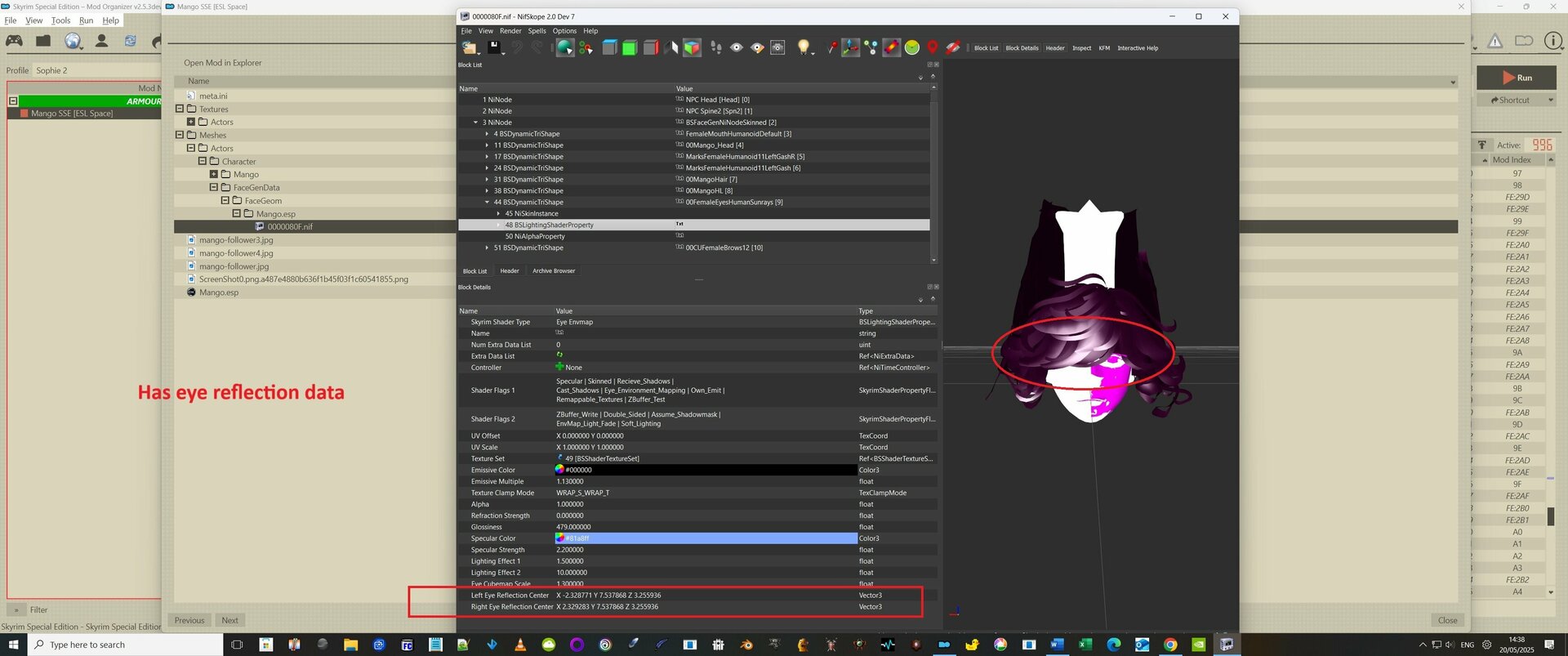Click the game controller icon in Mod Organizer
This screenshot has width=1568, height=656.
[15, 41]
